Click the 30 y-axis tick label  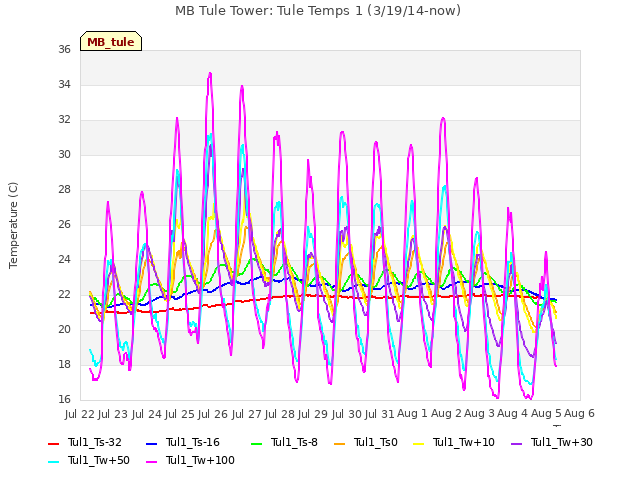64,154
